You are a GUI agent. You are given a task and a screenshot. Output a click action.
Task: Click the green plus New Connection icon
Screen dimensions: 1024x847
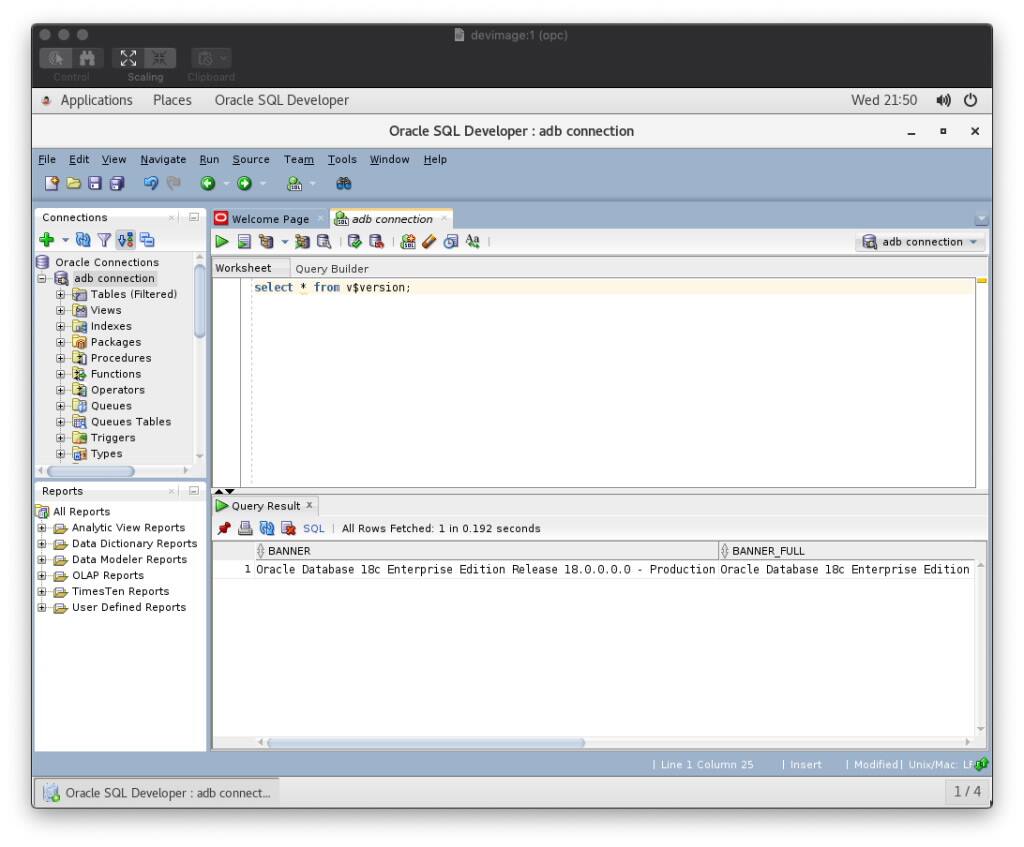(x=46, y=240)
